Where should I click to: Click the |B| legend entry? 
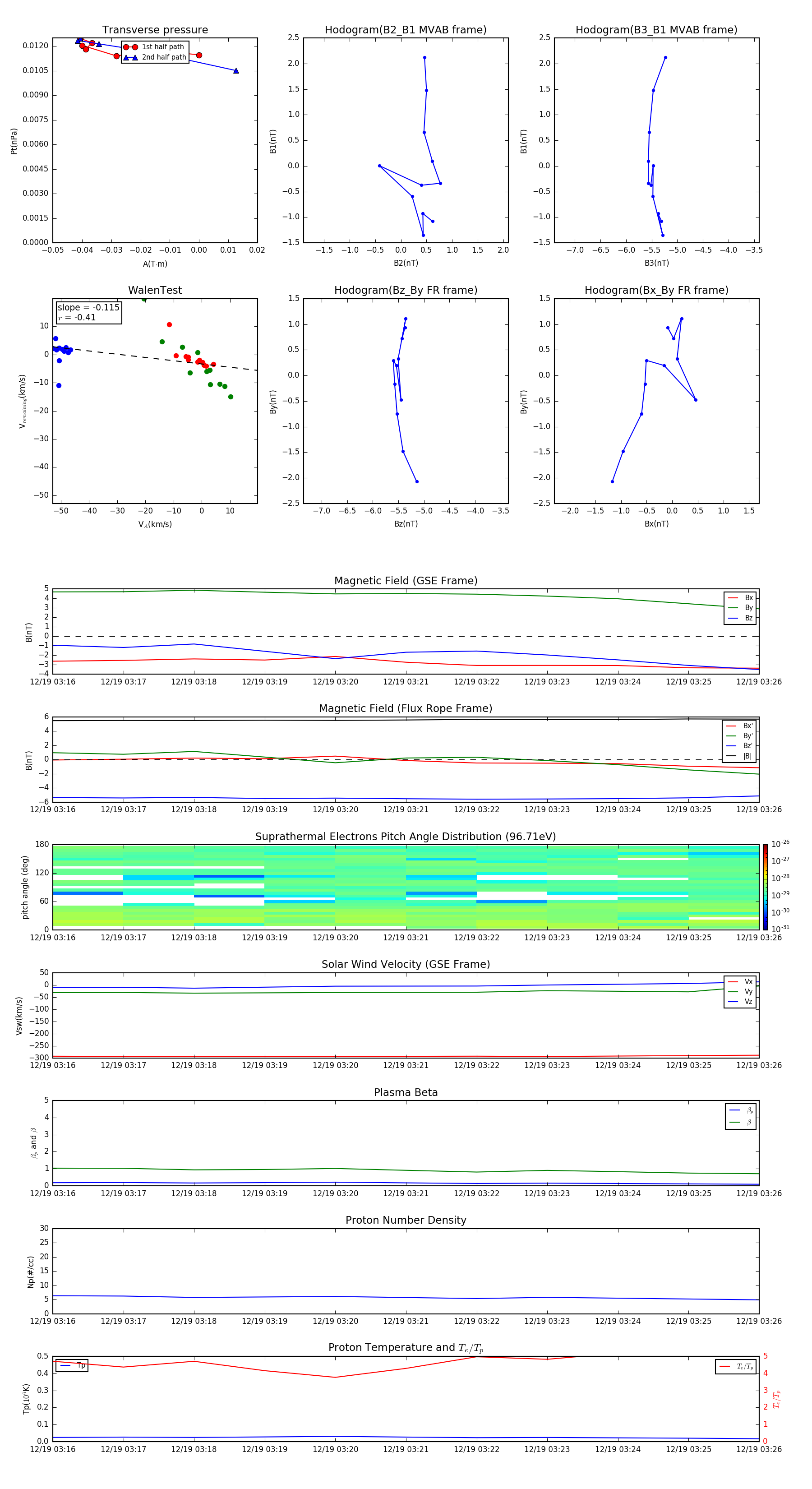[740, 756]
